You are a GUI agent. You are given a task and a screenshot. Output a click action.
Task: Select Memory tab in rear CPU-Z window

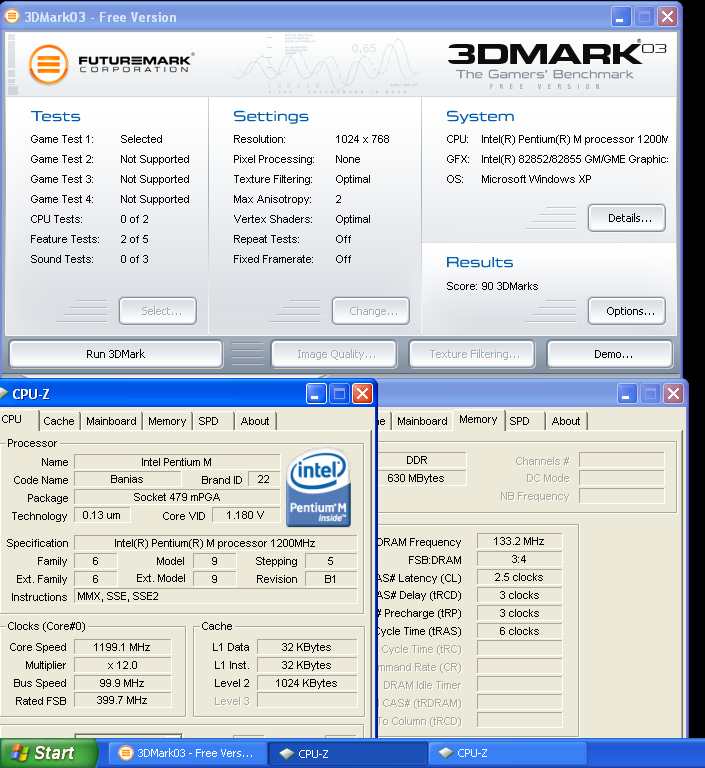click(x=478, y=420)
